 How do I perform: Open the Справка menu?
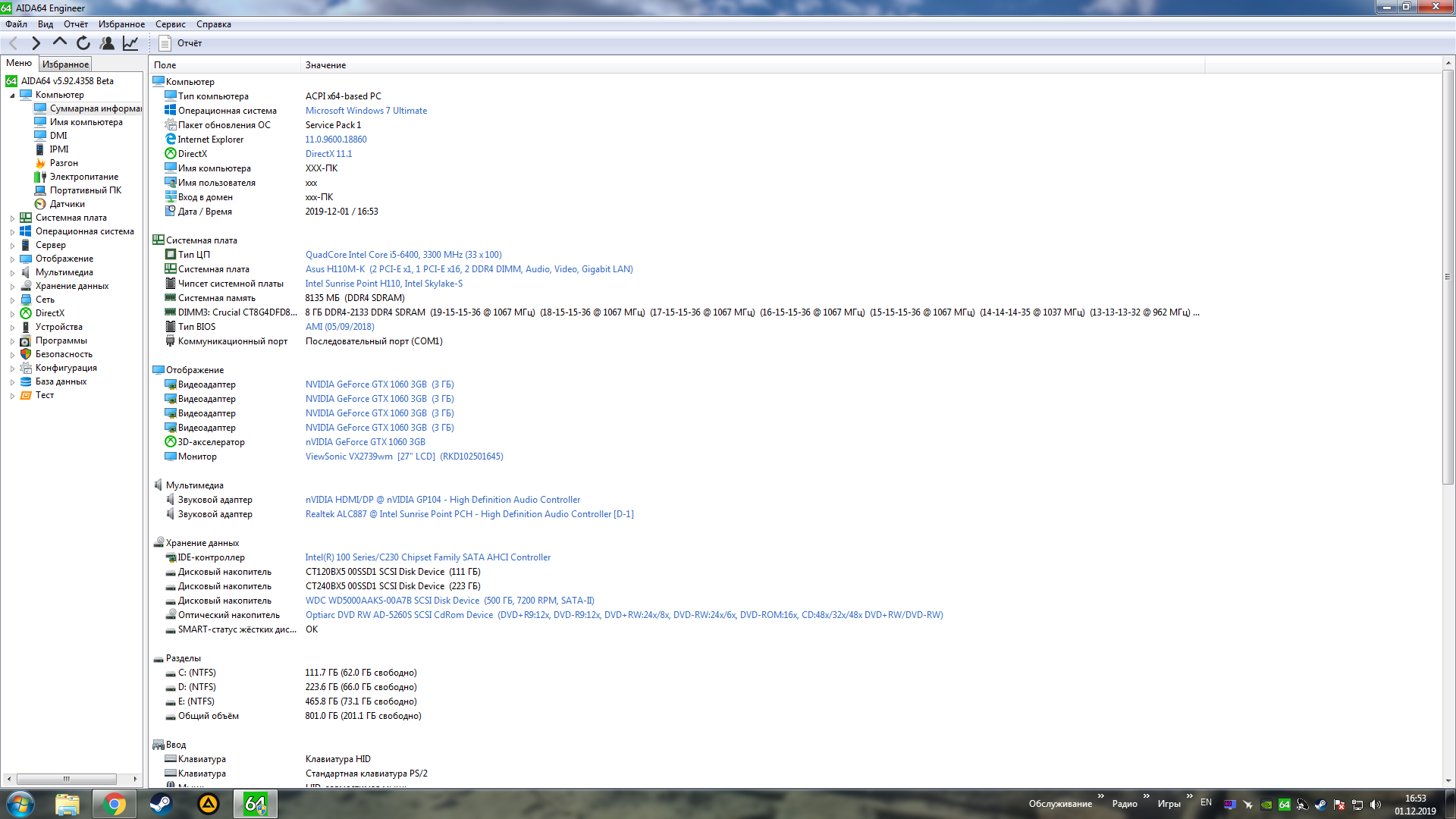[x=214, y=24]
